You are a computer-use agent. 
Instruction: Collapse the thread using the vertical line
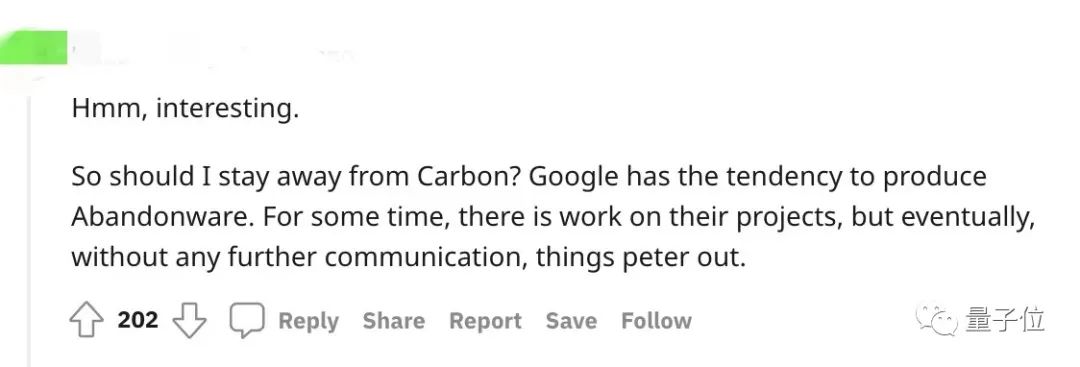(29, 231)
